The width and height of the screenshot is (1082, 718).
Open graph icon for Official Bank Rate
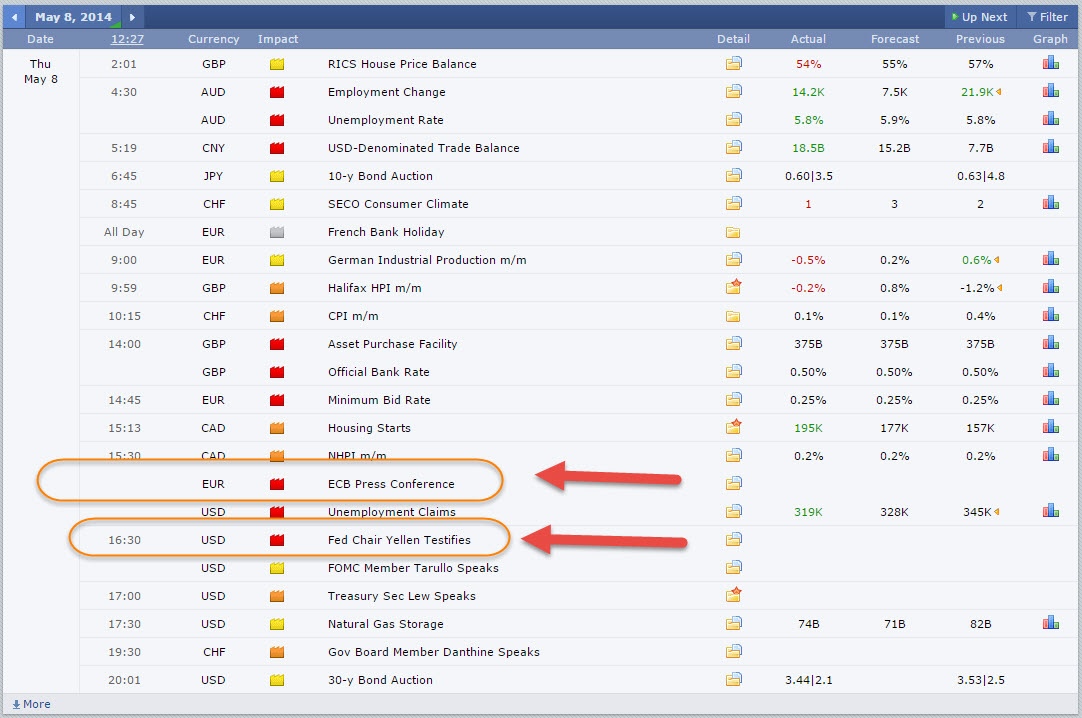tap(1050, 371)
